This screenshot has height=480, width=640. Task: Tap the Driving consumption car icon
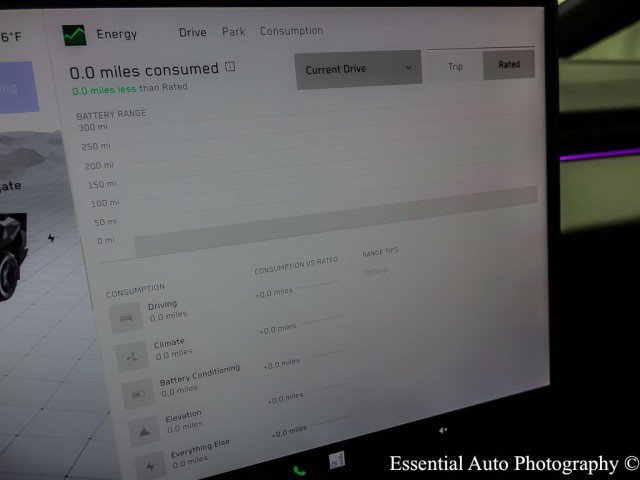tap(126, 317)
